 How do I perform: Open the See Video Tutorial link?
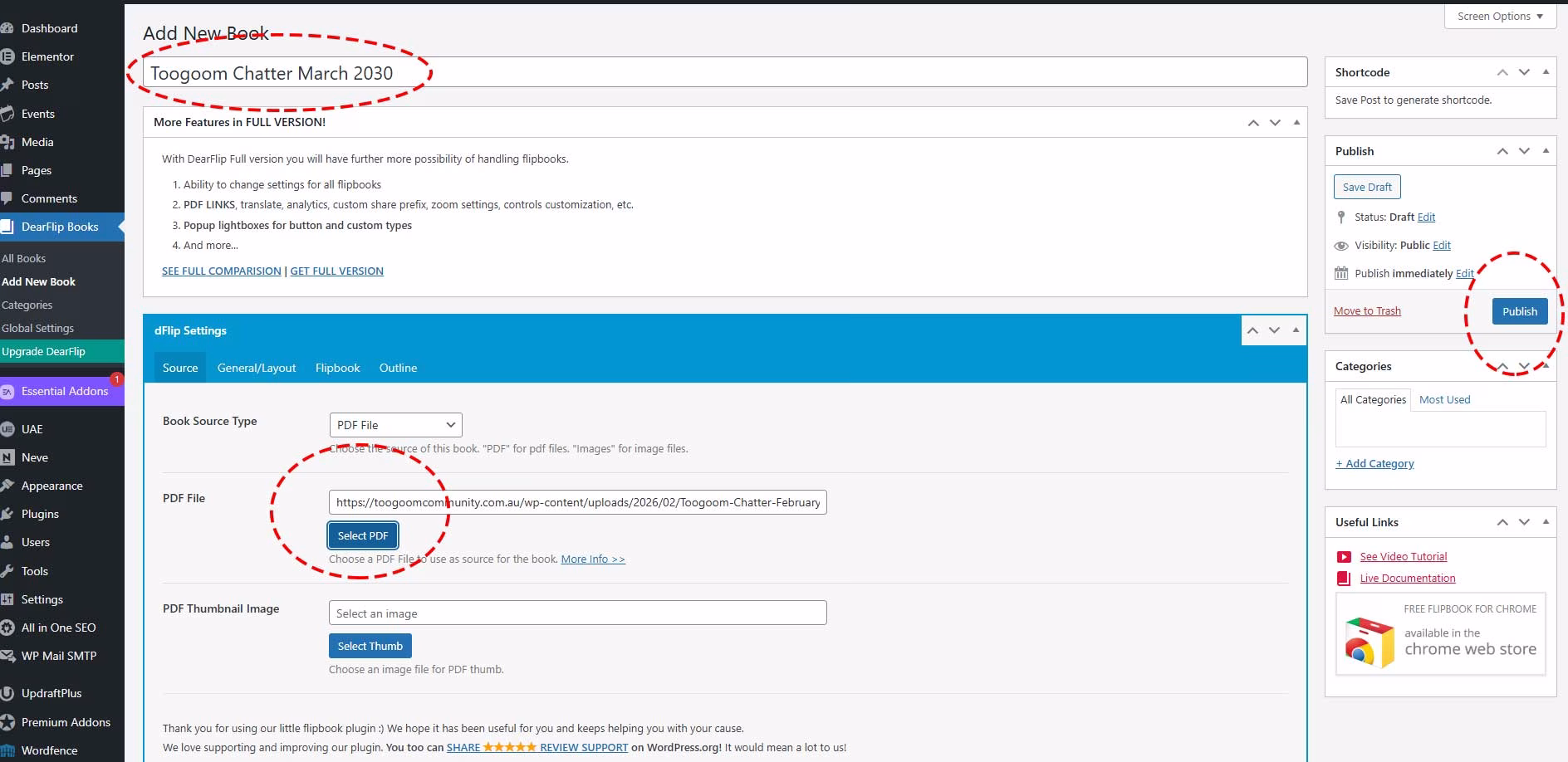pos(1403,556)
